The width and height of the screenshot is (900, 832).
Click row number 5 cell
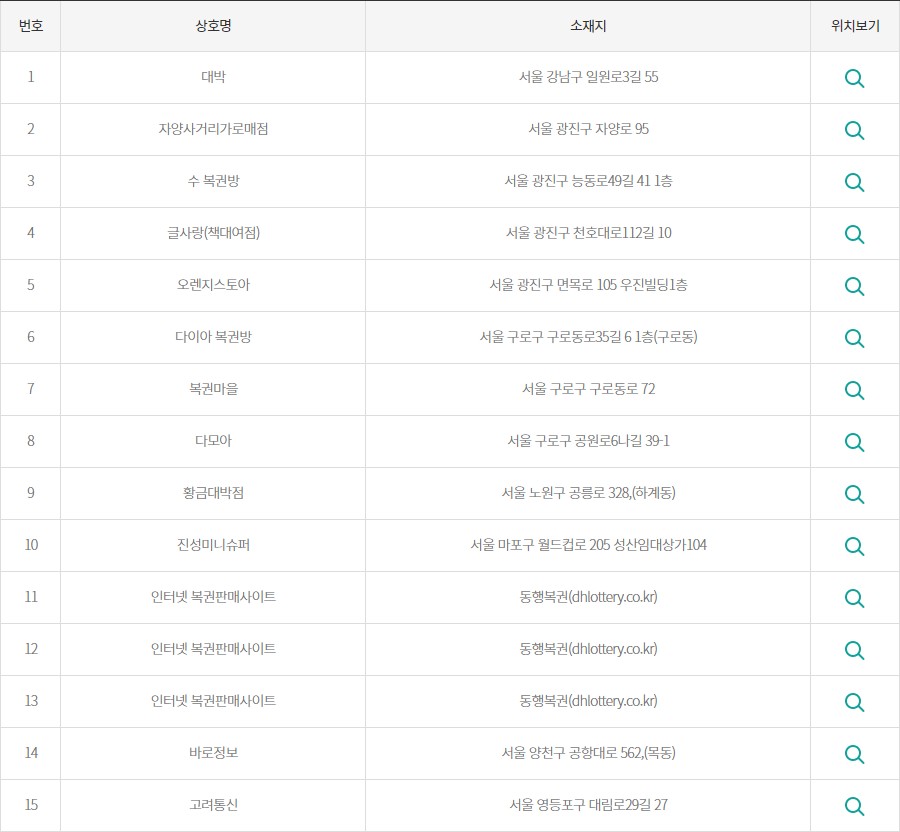click(30, 285)
